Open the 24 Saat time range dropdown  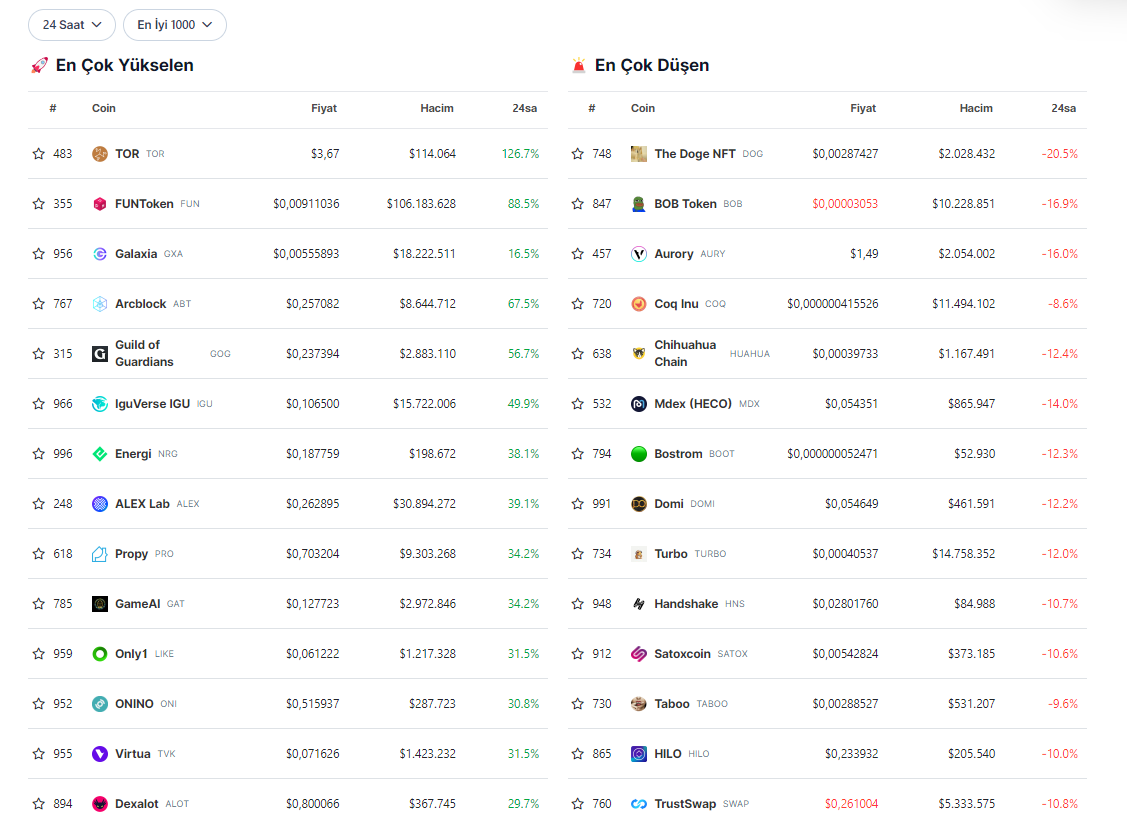pyautogui.click(x=72, y=25)
